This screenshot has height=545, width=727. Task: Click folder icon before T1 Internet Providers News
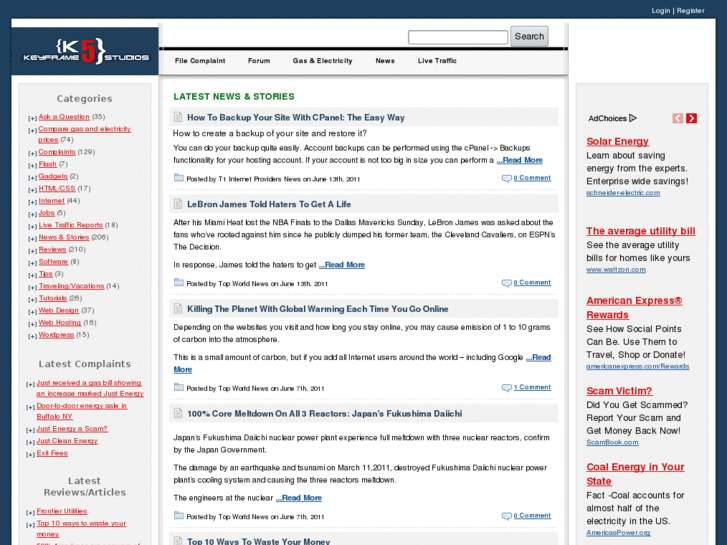click(179, 178)
